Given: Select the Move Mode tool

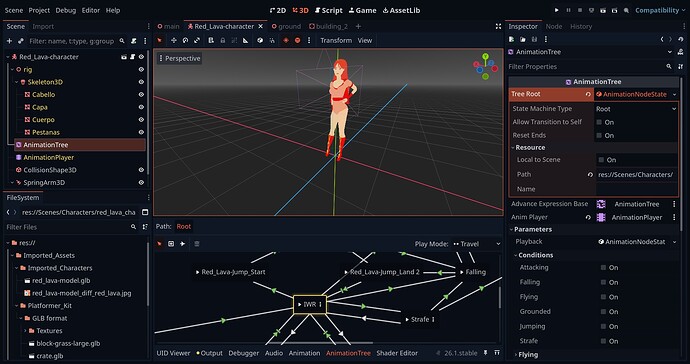Looking at the screenshot, I should pyautogui.click(x=174, y=40).
